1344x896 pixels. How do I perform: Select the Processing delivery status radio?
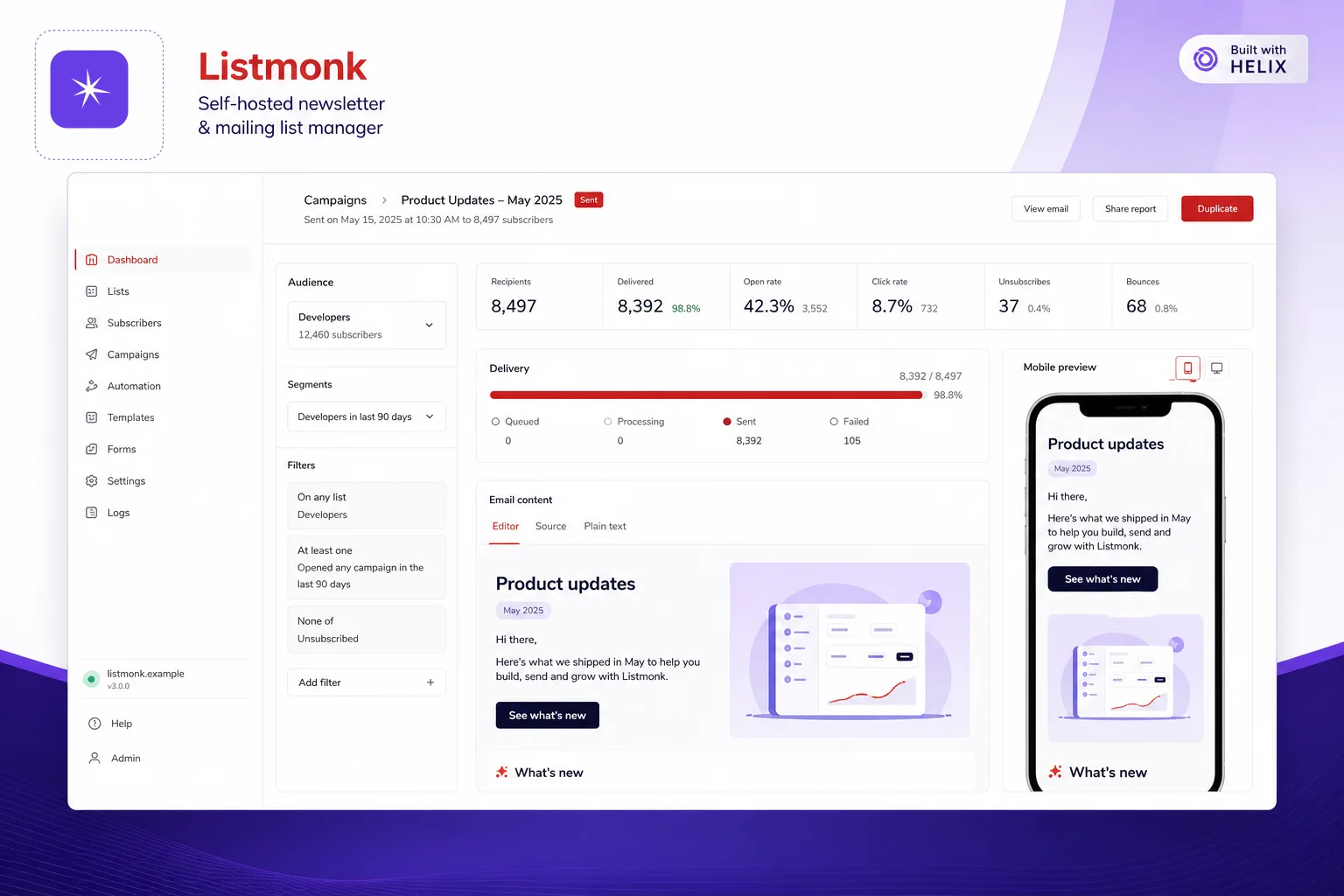[608, 422]
